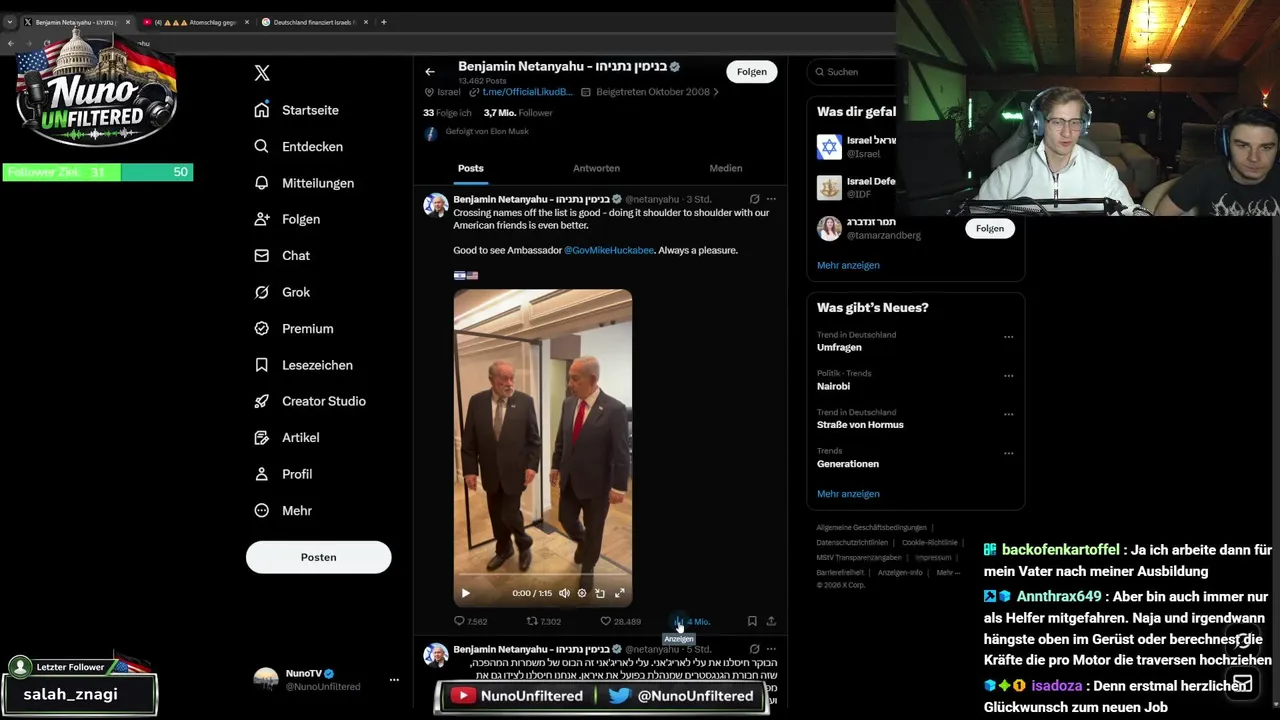Image resolution: width=1280 pixels, height=720 pixels.
Task: Click the Suchen search field
Action: pos(850,72)
